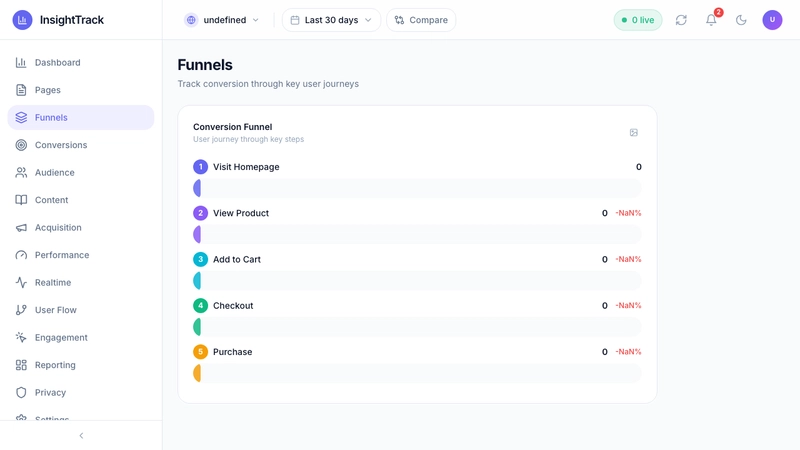Export Conversion Funnel as image icon

click(x=634, y=133)
